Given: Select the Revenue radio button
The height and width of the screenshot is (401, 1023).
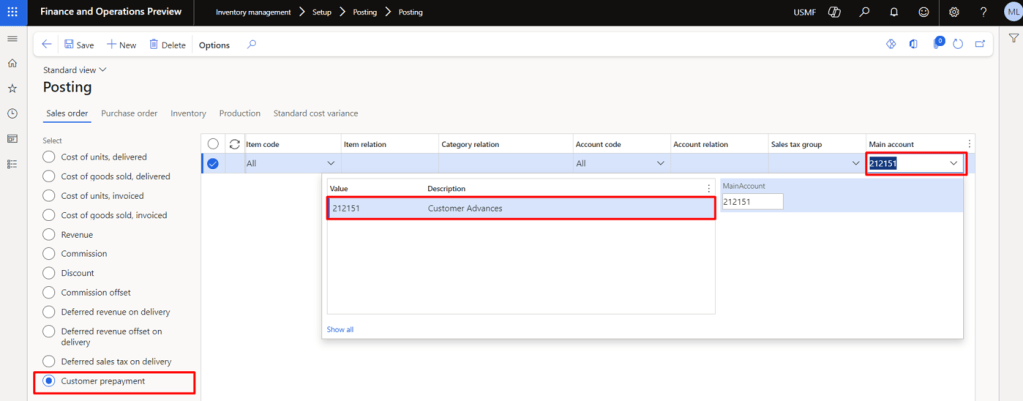Looking at the screenshot, I should pos(48,234).
